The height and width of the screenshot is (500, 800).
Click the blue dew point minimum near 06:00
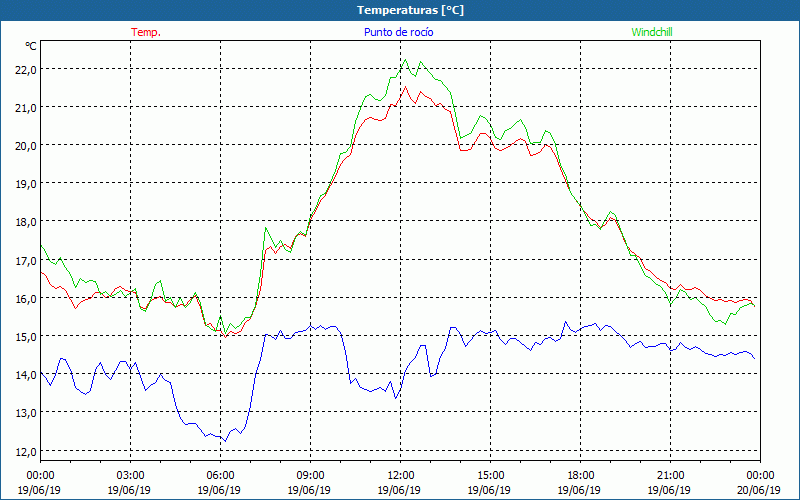(226, 441)
